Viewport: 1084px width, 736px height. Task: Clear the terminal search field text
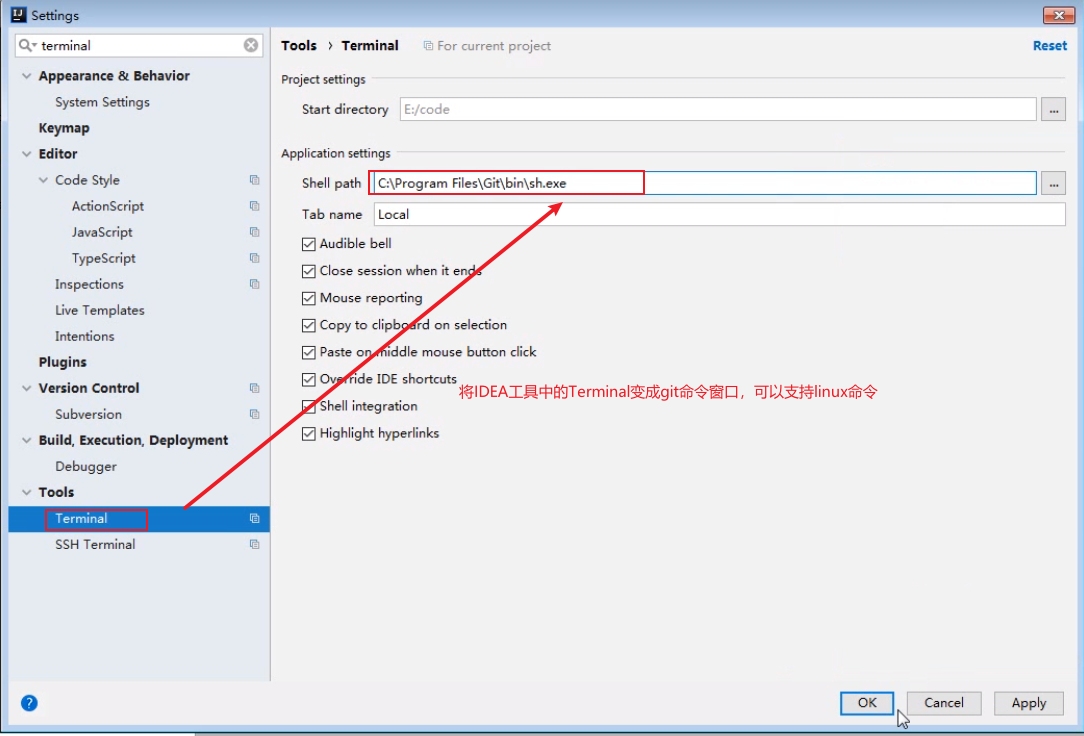[x=251, y=45]
